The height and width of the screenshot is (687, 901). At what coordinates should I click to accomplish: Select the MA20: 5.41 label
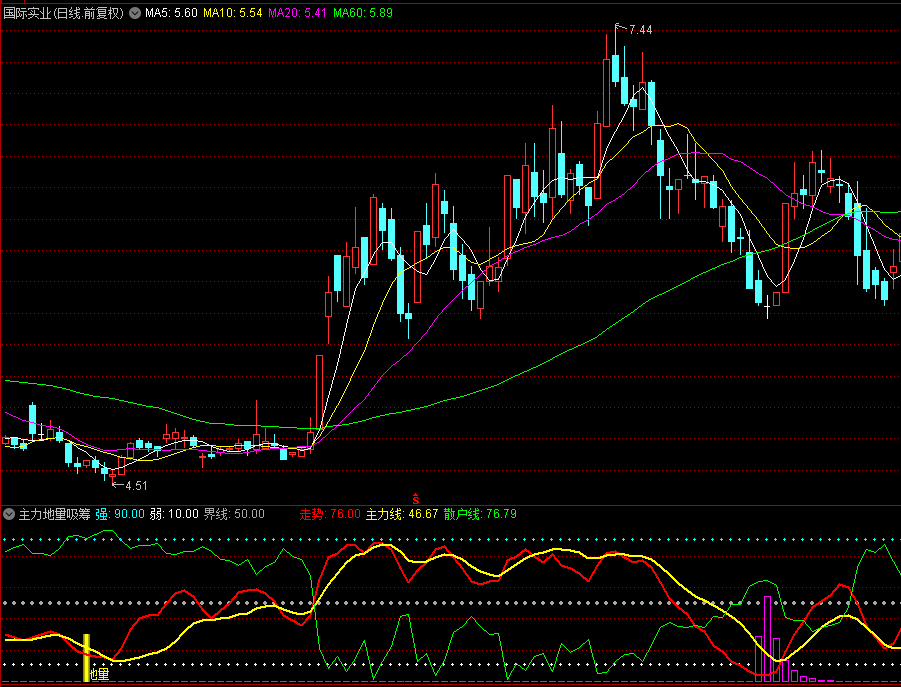click(298, 13)
